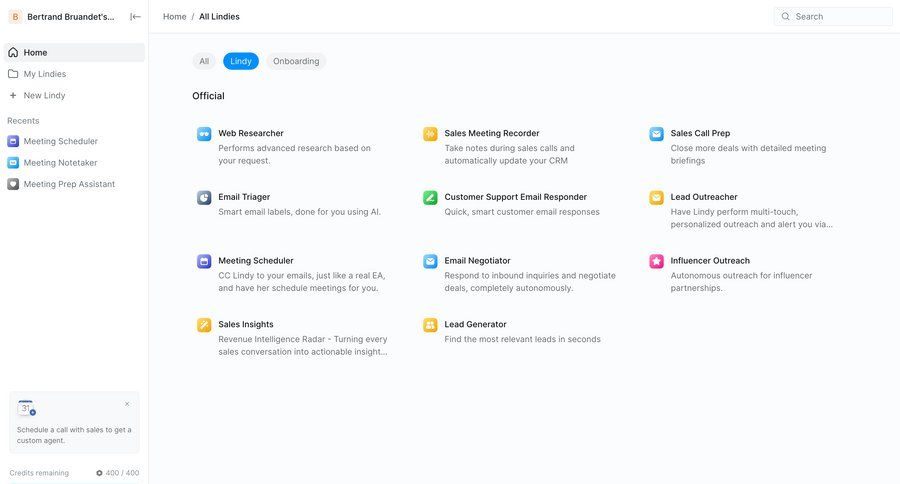Click the Sales Insights title
Viewport: 900px width, 484px height.
(246, 324)
